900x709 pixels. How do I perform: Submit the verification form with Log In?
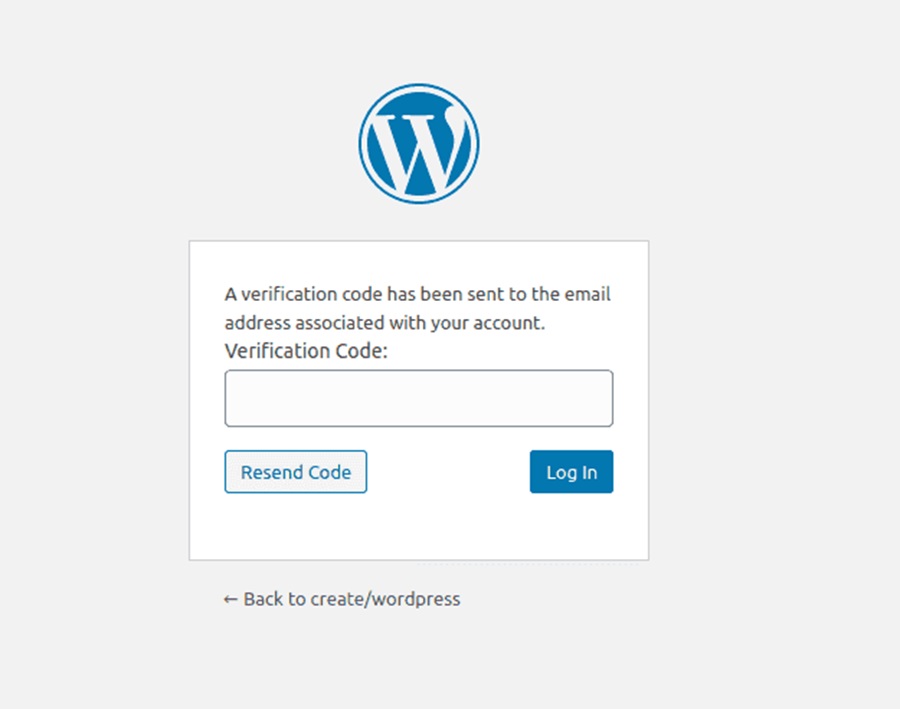coord(571,472)
